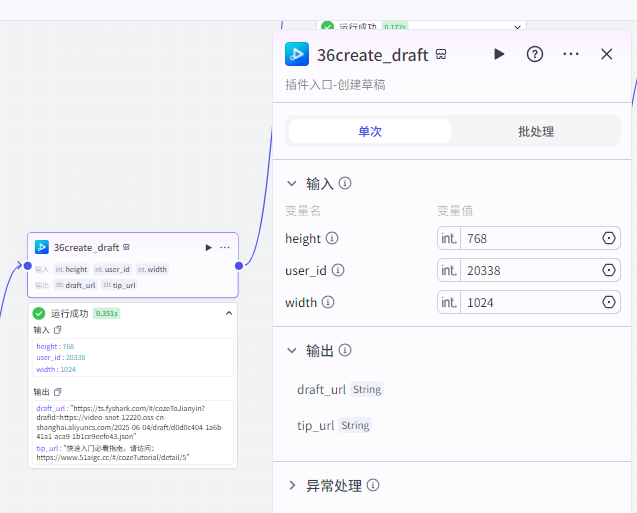Switch to 批处理 batch tab
637x513 pixels.
[x=536, y=131]
